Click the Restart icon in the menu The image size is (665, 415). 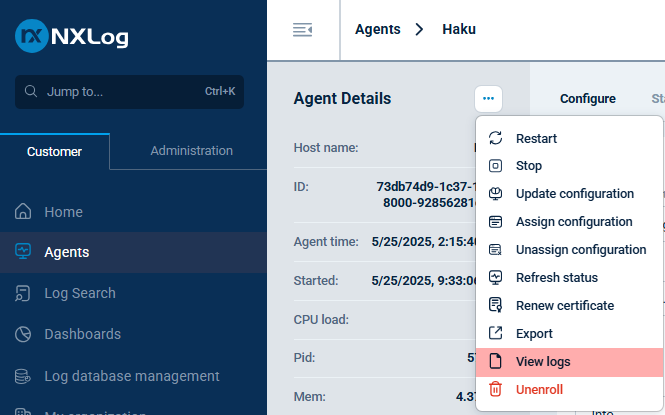pyautogui.click(x=495, y=138)
